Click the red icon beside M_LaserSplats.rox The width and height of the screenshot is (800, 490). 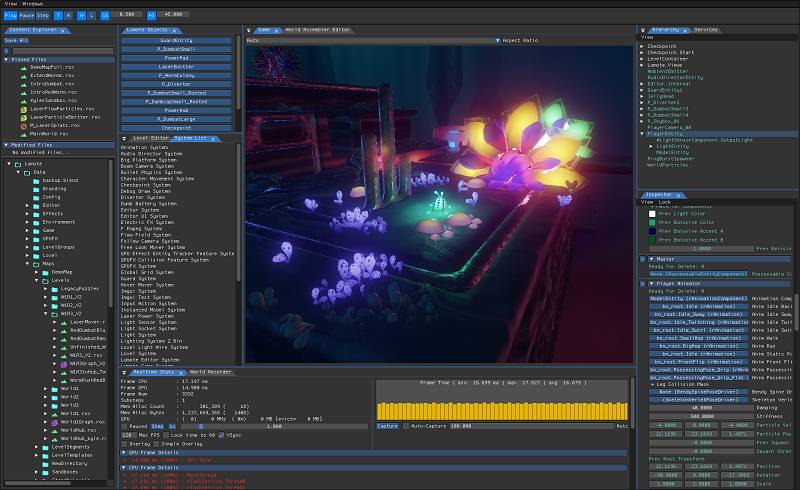point(23,126)
